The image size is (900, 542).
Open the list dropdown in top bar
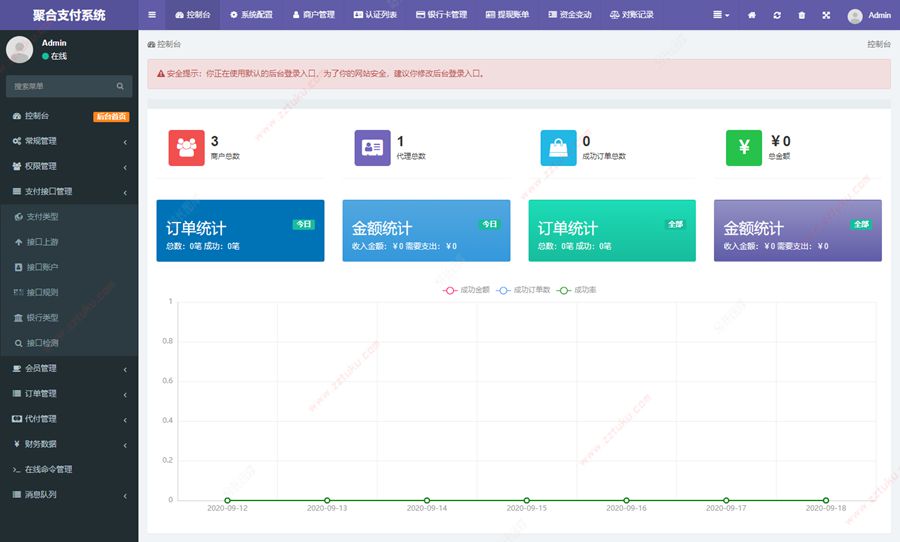coord(720,15)
